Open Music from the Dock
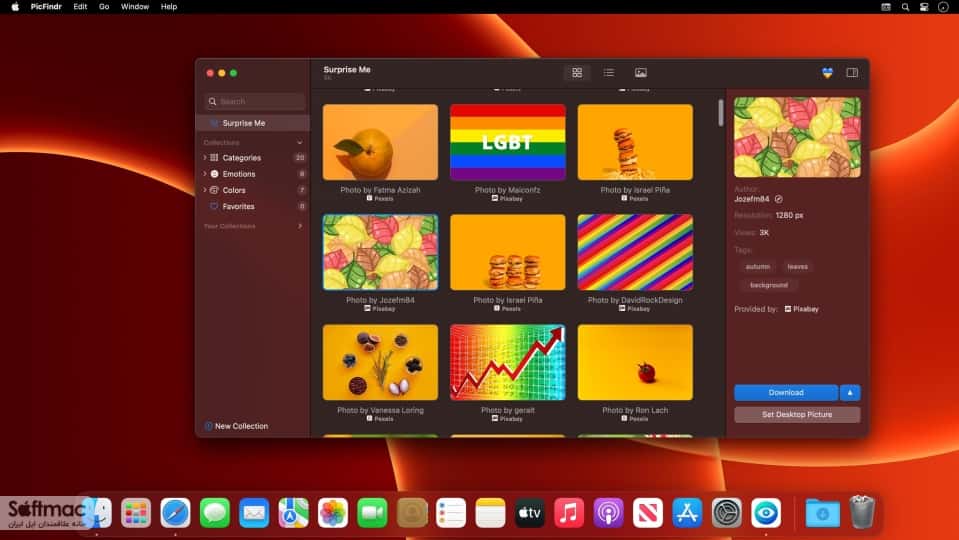 pyautogui.click(x=569, y=512)
